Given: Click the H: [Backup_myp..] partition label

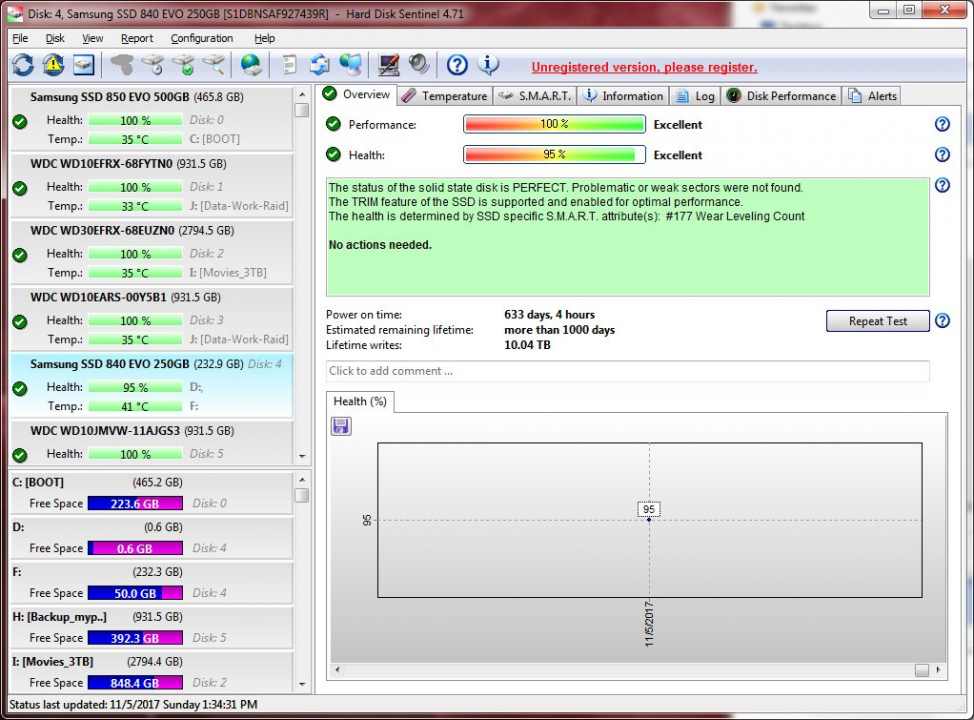Looking at the screenshot, I should (59, 617).
